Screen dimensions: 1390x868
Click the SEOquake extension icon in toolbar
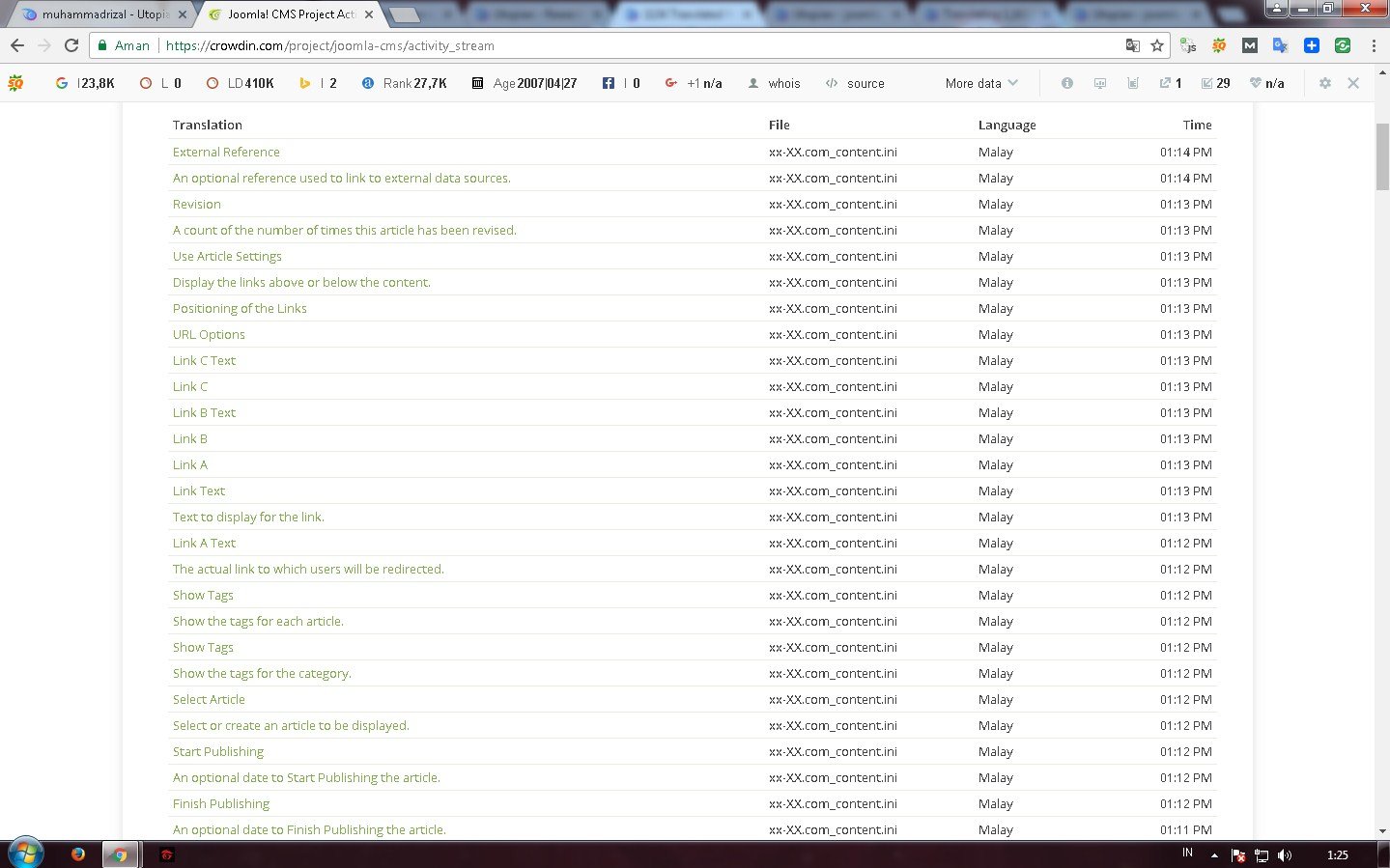click(1219, 45)
